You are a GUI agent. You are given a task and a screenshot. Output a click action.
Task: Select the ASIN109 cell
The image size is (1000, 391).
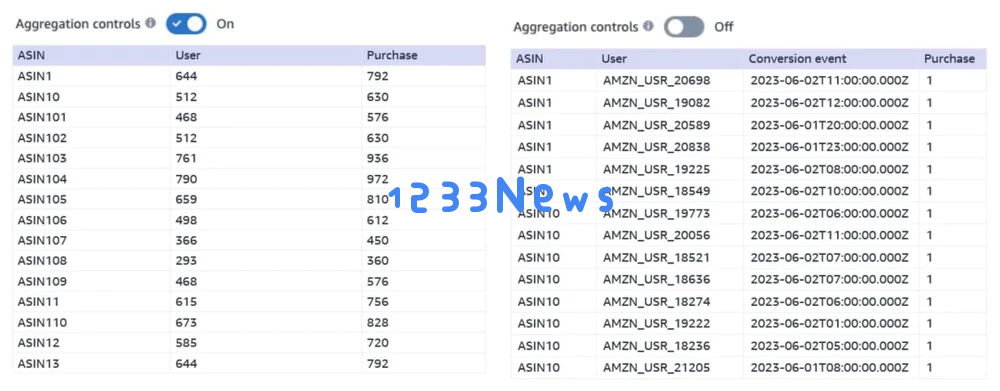[x=42, y=281]
